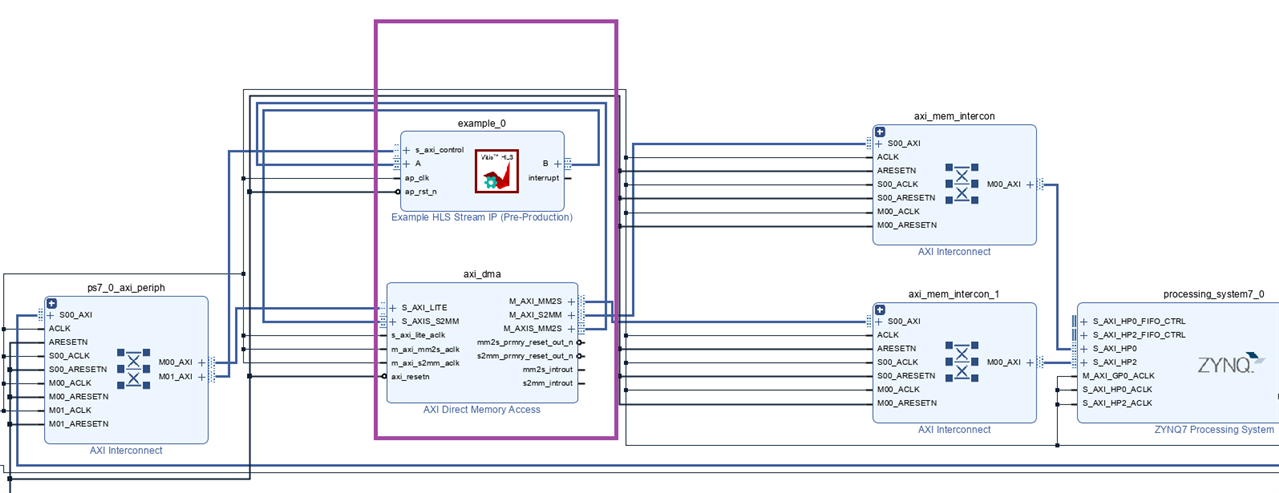
Task: Select the s2mm_introut pin on axi_dma
Action: (x=548, y=382)
